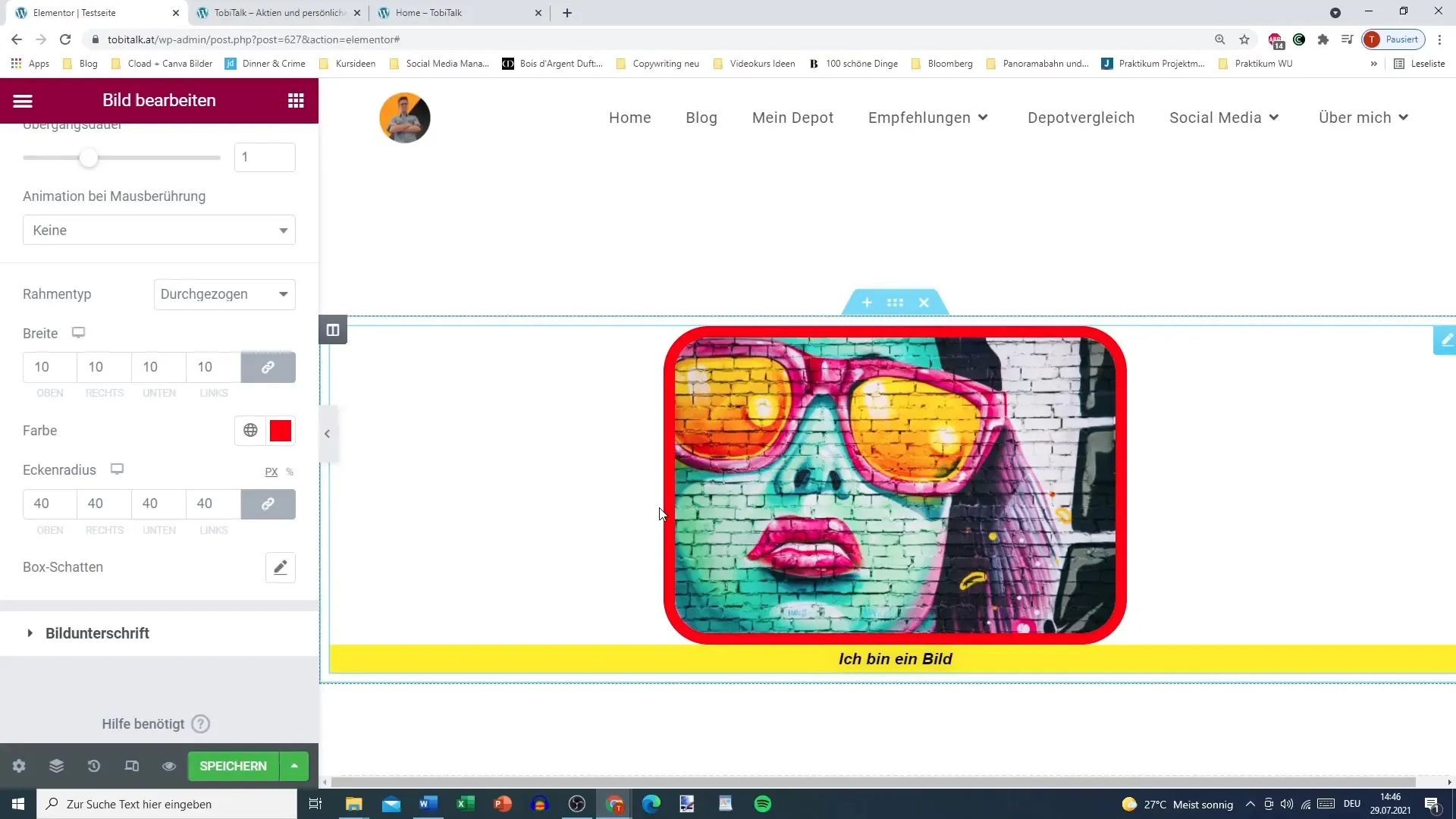Click Depotvergleich in site navigation
The height and width of the screenshot is (819, 1456).
tap(1081, 118)
